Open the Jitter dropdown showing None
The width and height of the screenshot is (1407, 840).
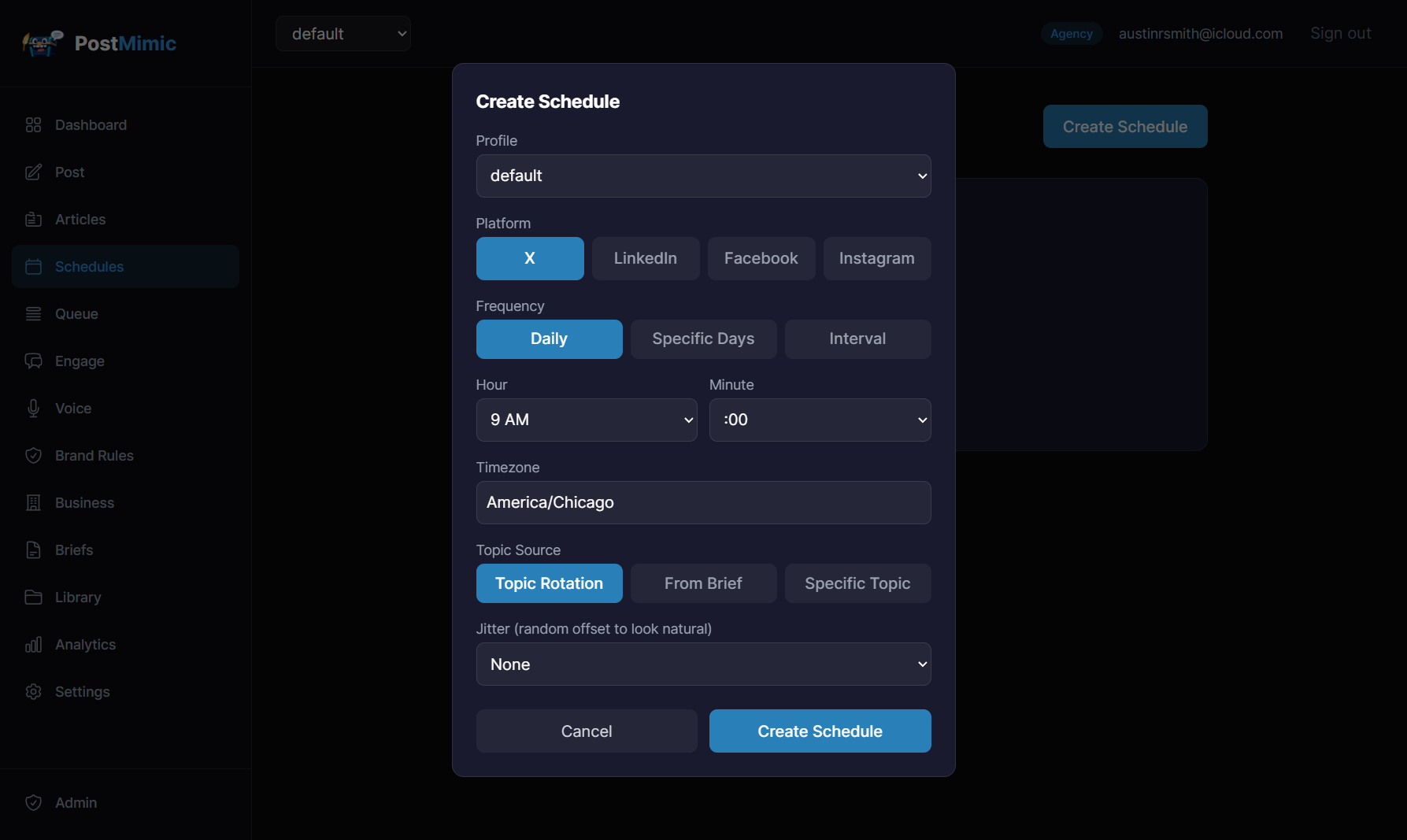704,664
